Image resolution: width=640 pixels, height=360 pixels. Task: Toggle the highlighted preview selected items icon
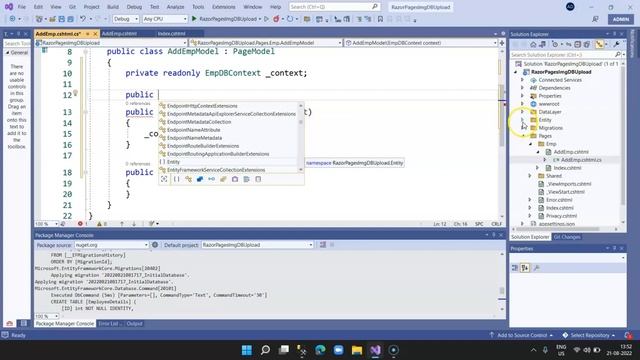599,44
